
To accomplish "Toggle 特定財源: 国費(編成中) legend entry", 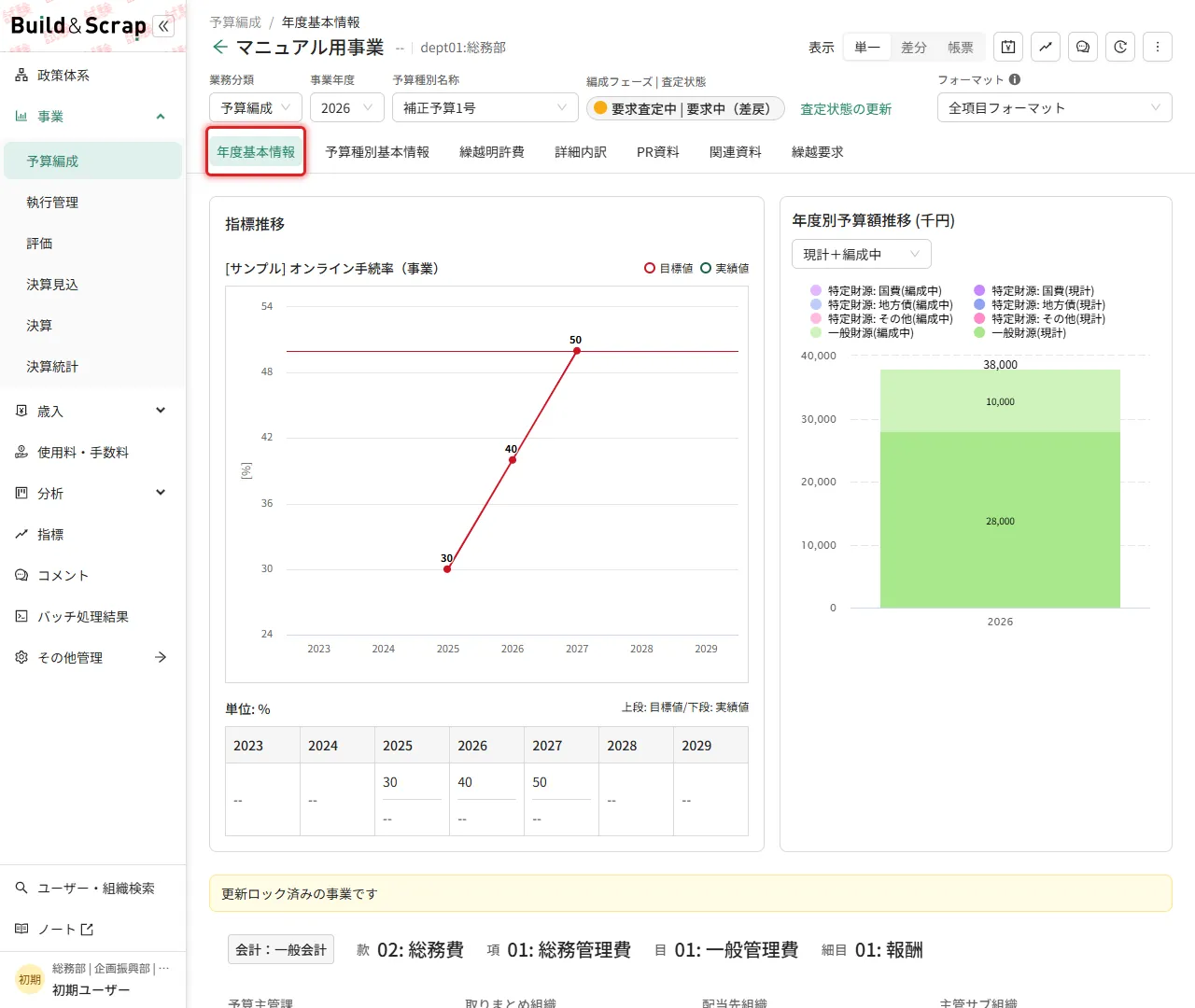I will [x=876, y=291].
